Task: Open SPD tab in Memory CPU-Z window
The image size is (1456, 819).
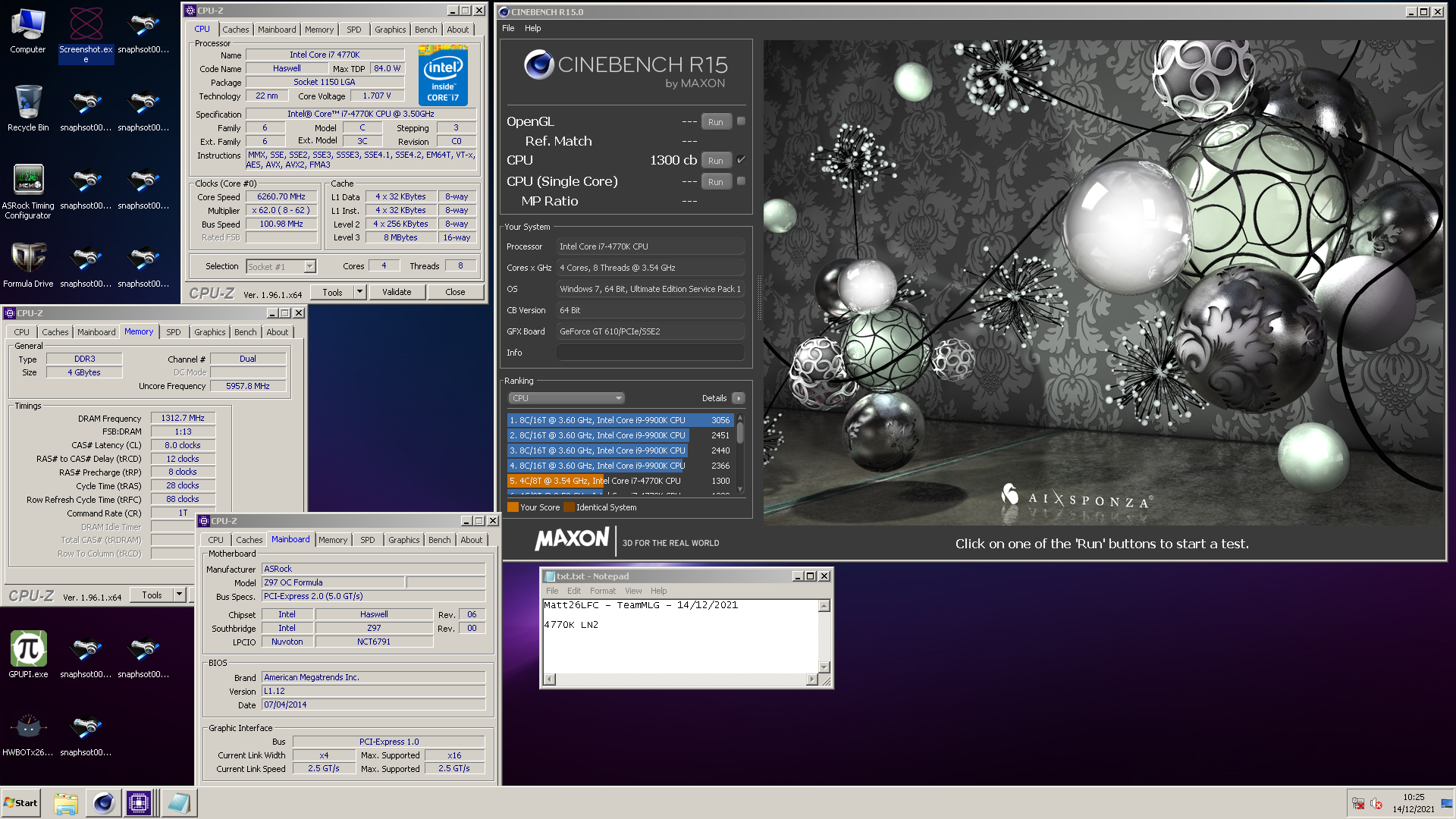Action: (174, 332)
